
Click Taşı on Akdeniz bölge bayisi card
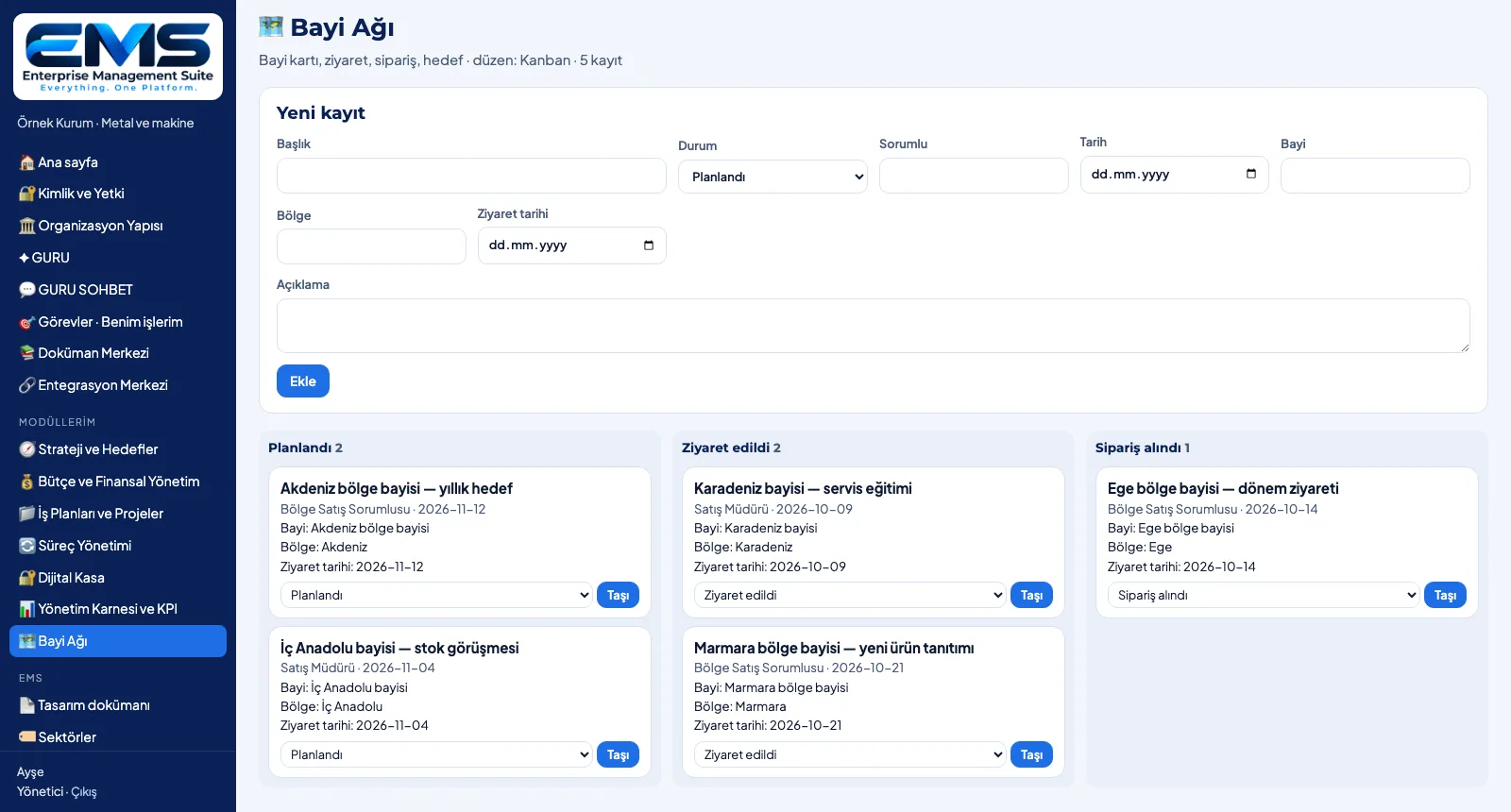coord(618,595)
